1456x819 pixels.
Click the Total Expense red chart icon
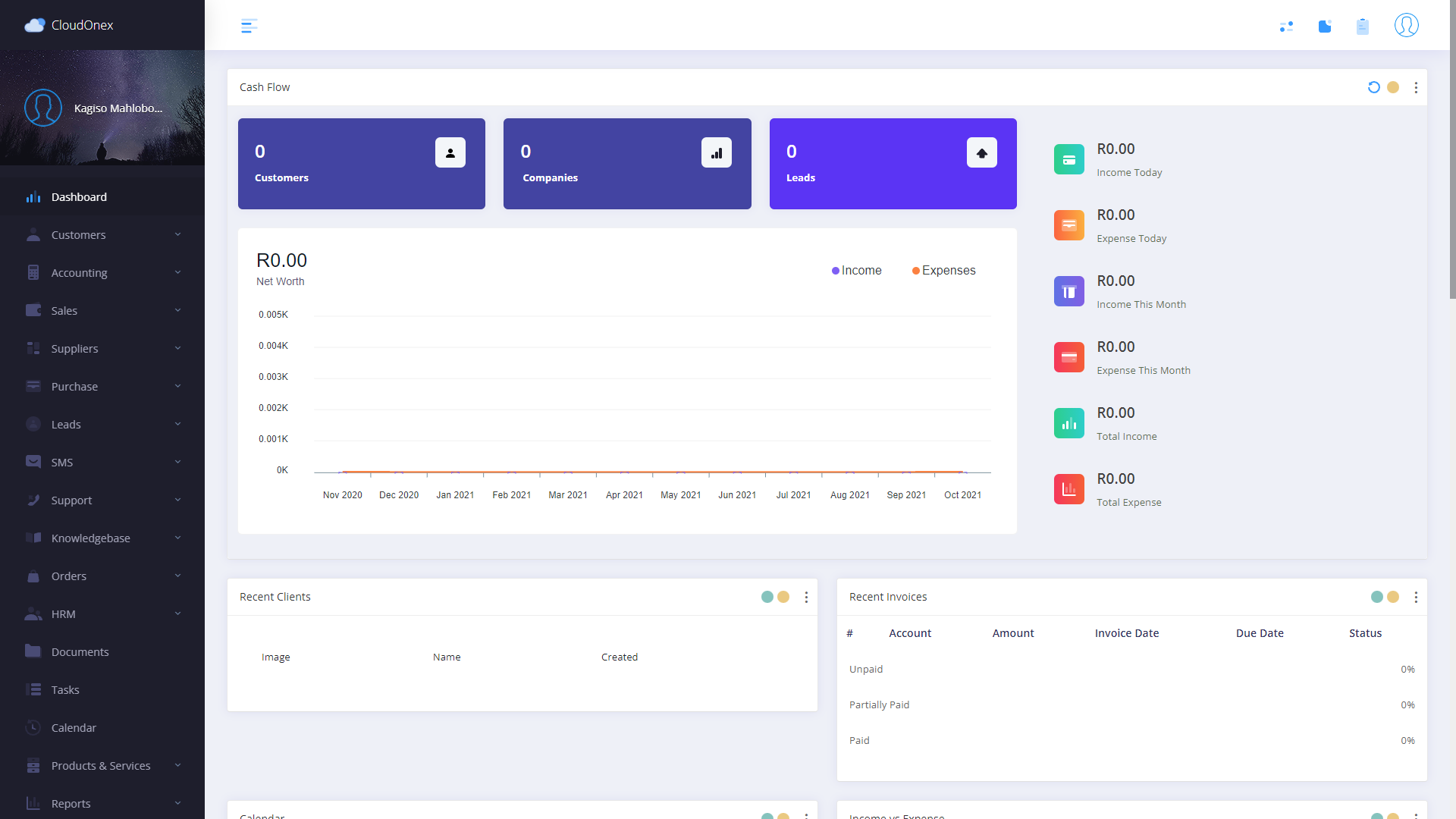1069,489
